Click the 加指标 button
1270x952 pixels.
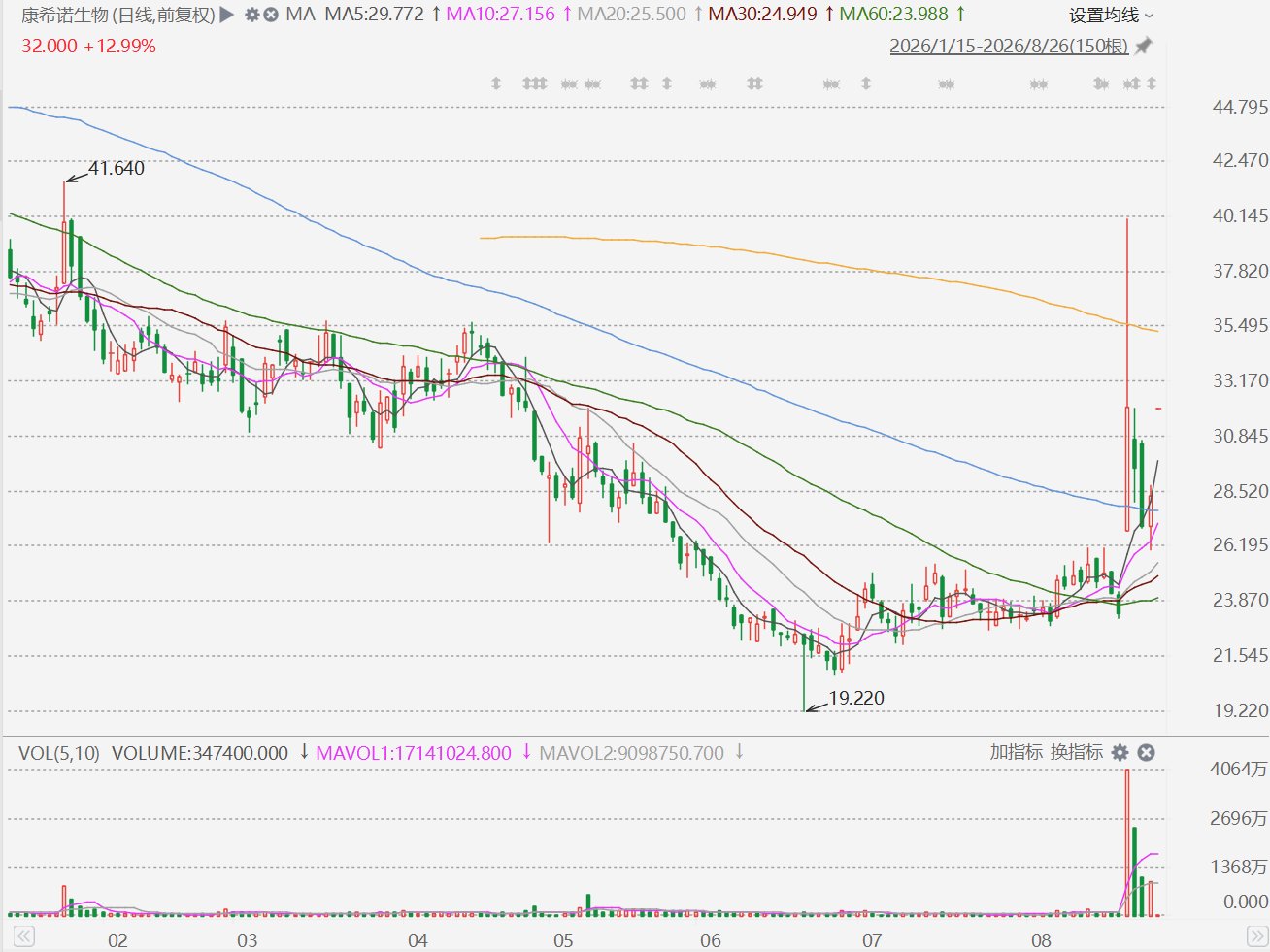click(1016, 752)
